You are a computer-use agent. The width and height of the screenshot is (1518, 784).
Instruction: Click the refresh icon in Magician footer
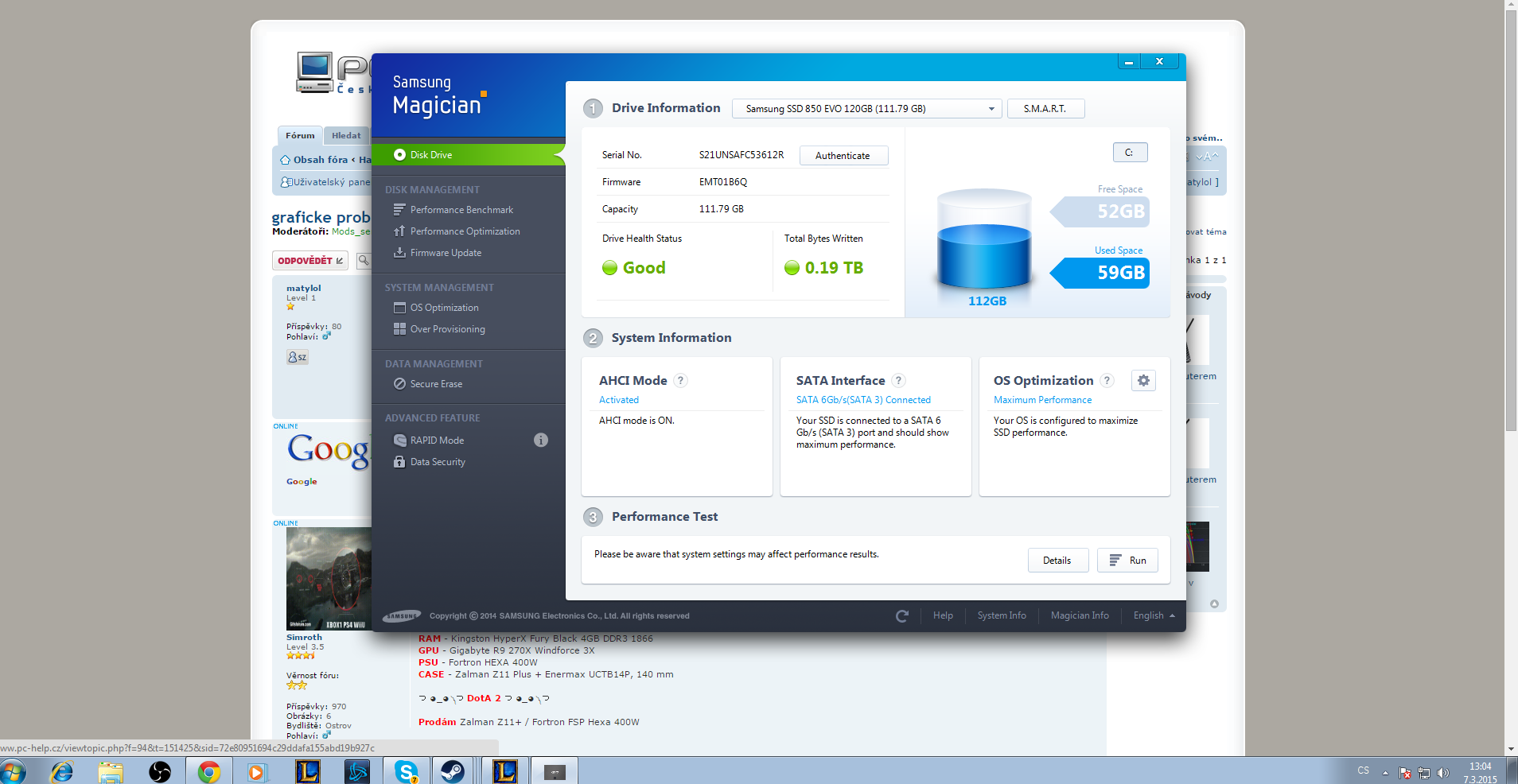pos(902,616)
